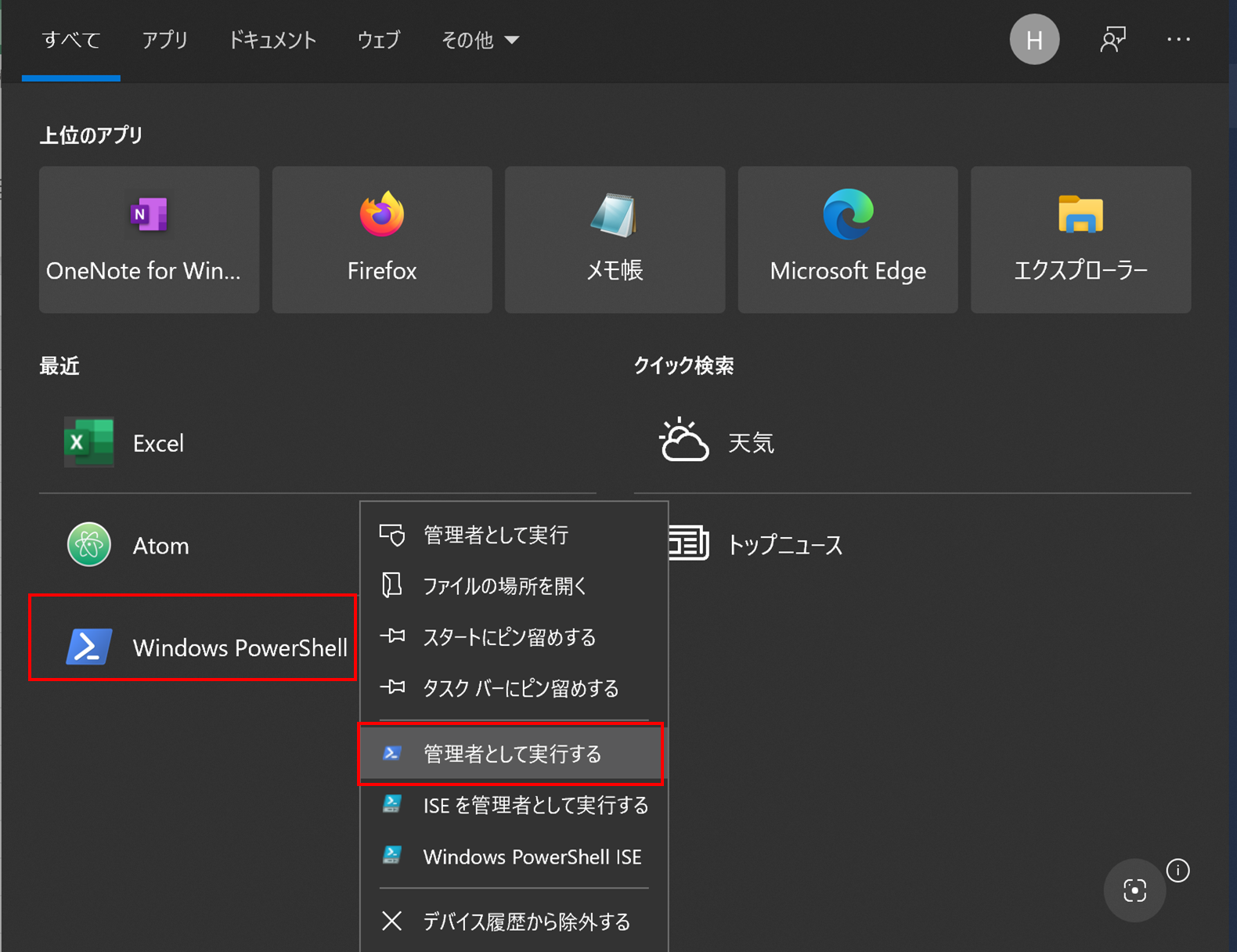Open Windows PowerShell ISE entry
Viewport: 1237px width, 952px height.
coord(514,856)
